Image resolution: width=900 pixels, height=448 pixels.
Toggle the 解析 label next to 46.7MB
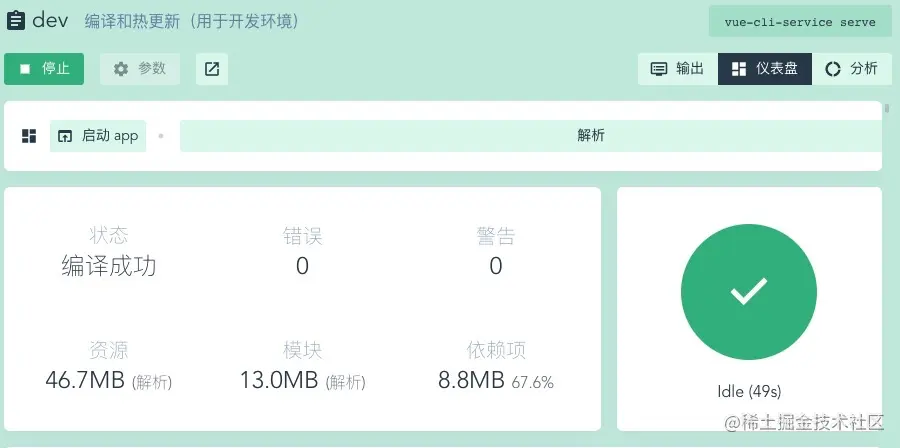click(x=152, y=381)
